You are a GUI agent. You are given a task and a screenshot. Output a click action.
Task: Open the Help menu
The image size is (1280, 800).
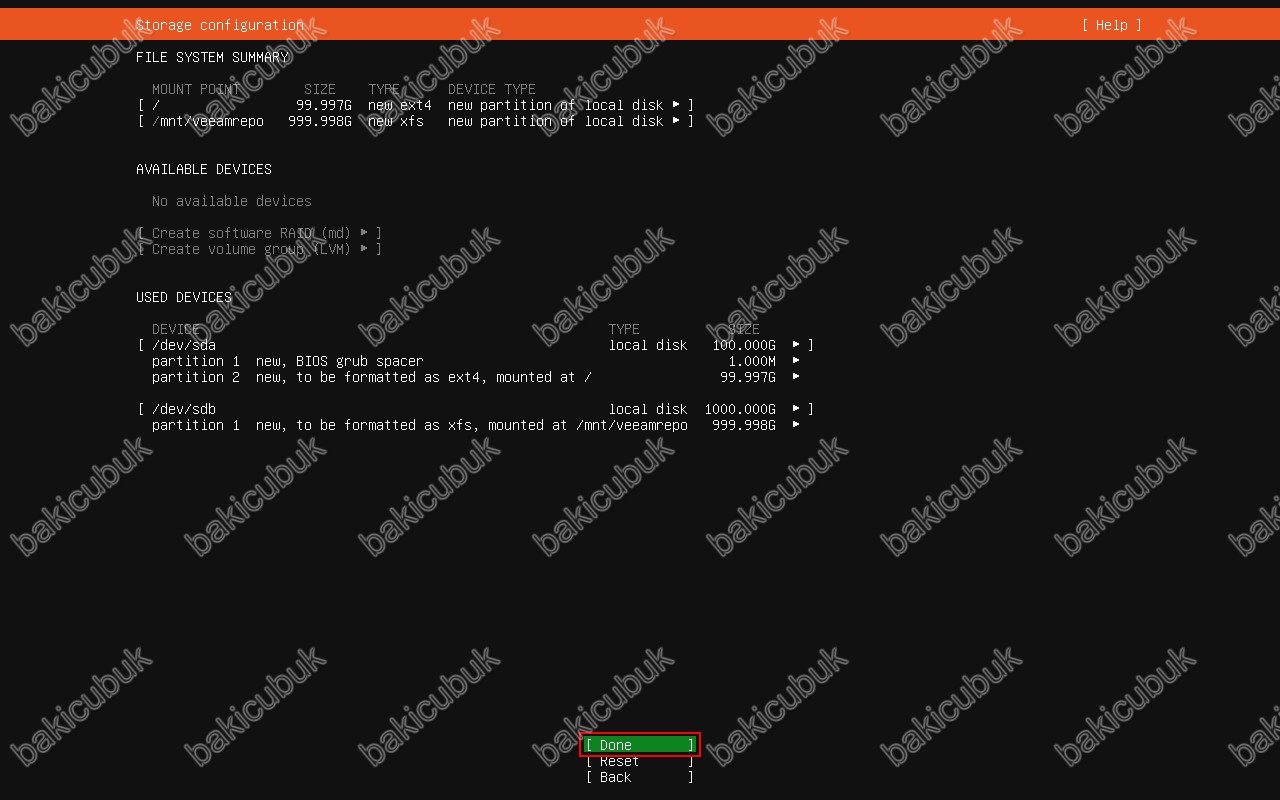(x=1111, y=25)
